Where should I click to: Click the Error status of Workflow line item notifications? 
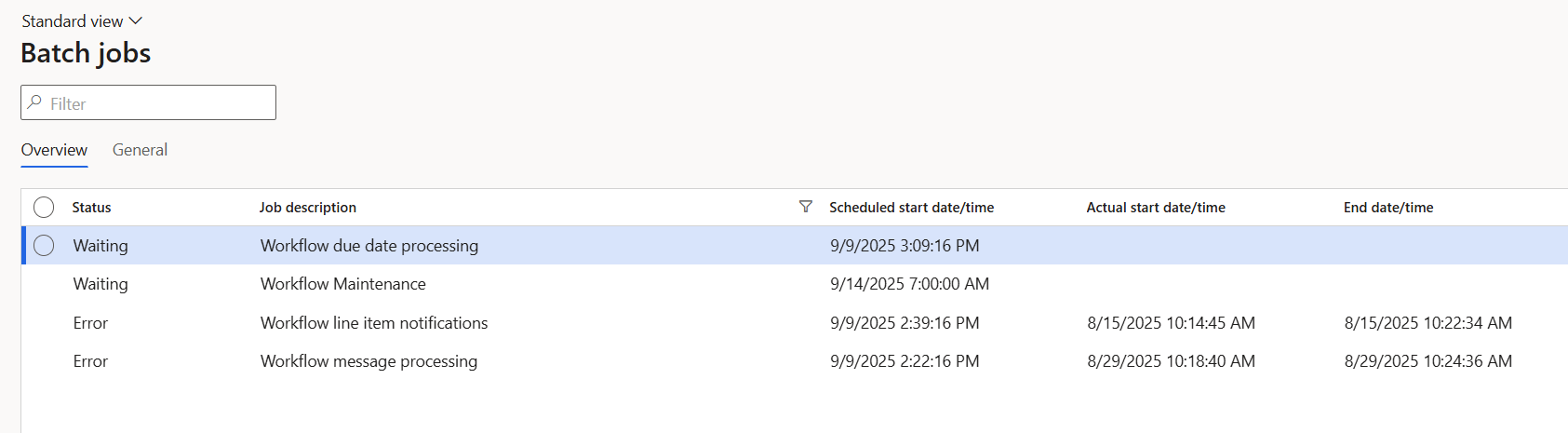(x=90, y=323)
